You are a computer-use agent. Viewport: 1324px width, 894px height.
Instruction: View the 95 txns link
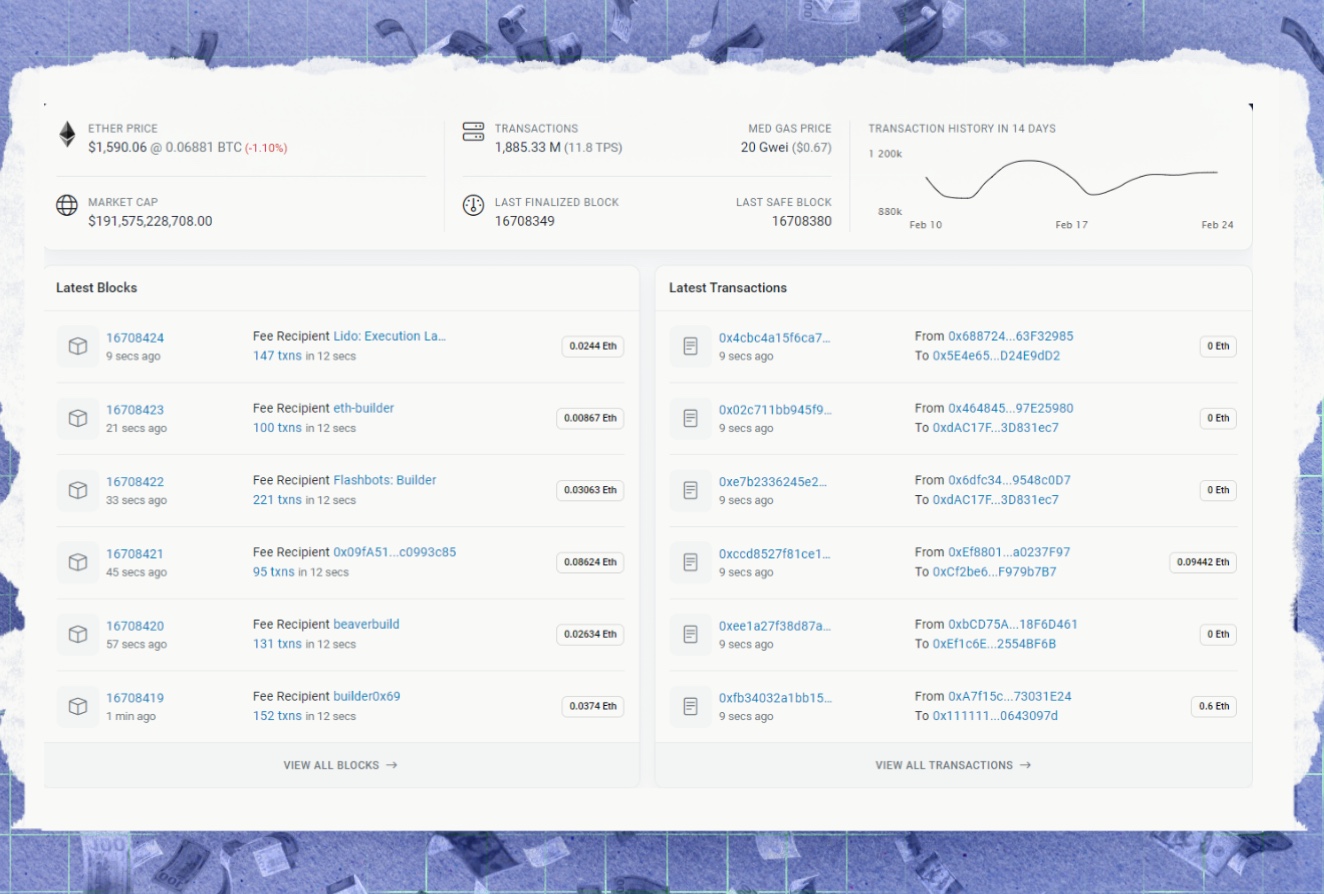click(274, 572)
